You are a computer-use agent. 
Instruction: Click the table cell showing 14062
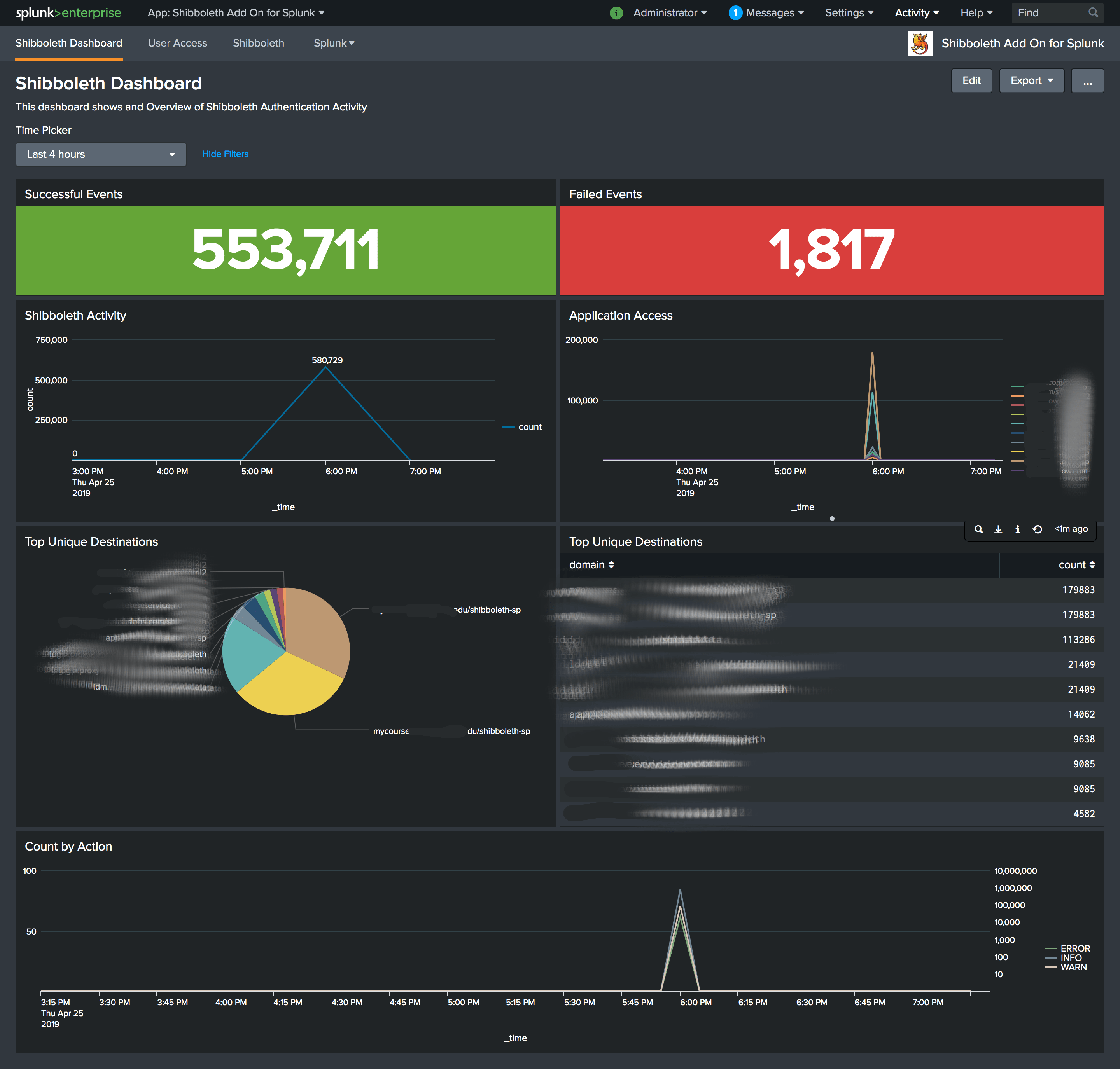(x=1081, y=714)
